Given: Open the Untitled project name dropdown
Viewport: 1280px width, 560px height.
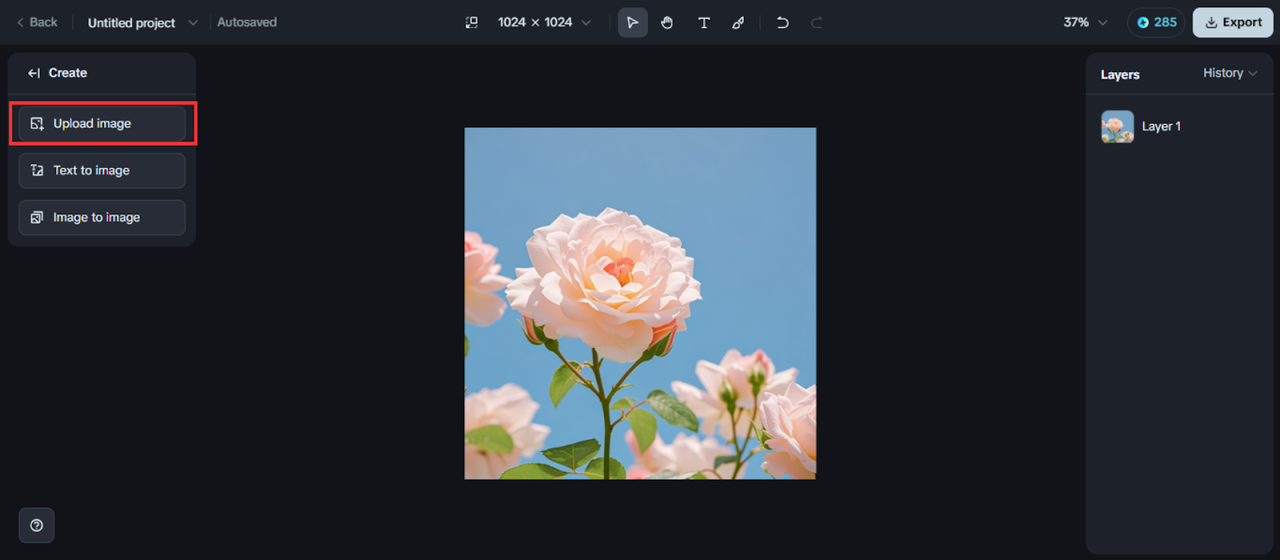Looking at the screenshot, I should click(x=142, y=22).
